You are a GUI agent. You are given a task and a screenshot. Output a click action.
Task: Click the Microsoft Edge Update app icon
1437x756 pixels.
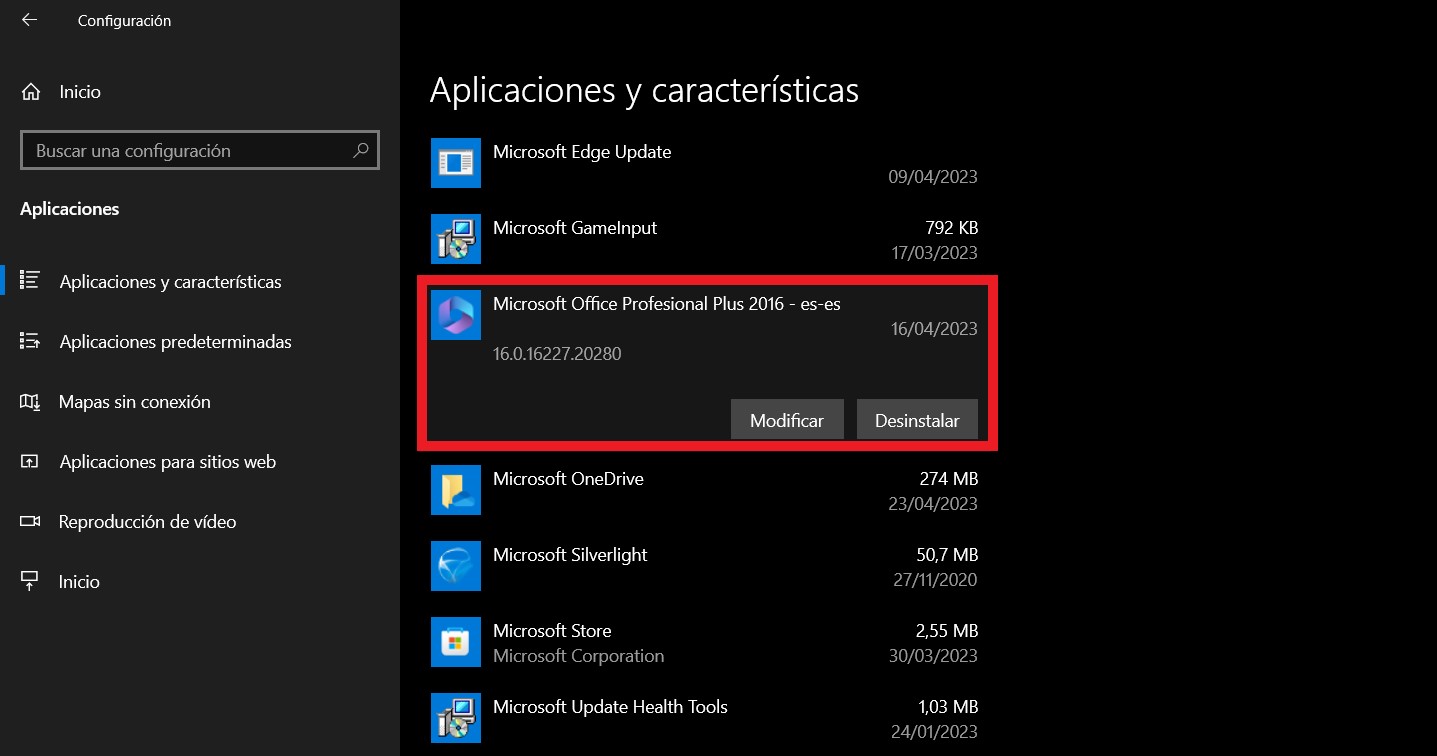pyautogui.click(x=456, y=162)
